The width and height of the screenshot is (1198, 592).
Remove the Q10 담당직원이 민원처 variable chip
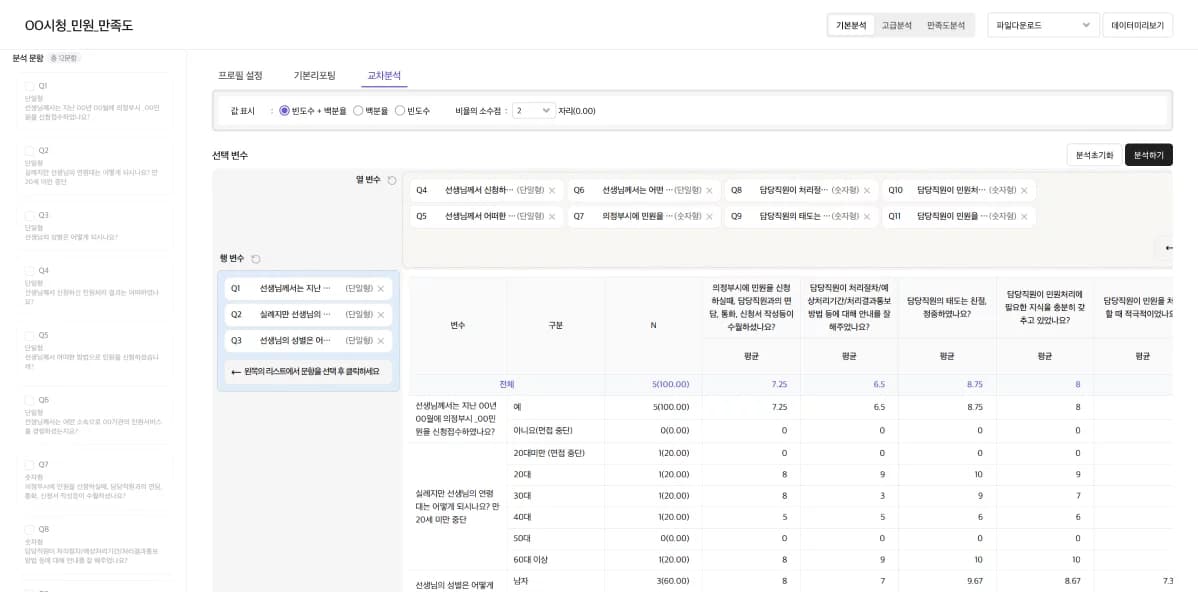[1026, 190]
